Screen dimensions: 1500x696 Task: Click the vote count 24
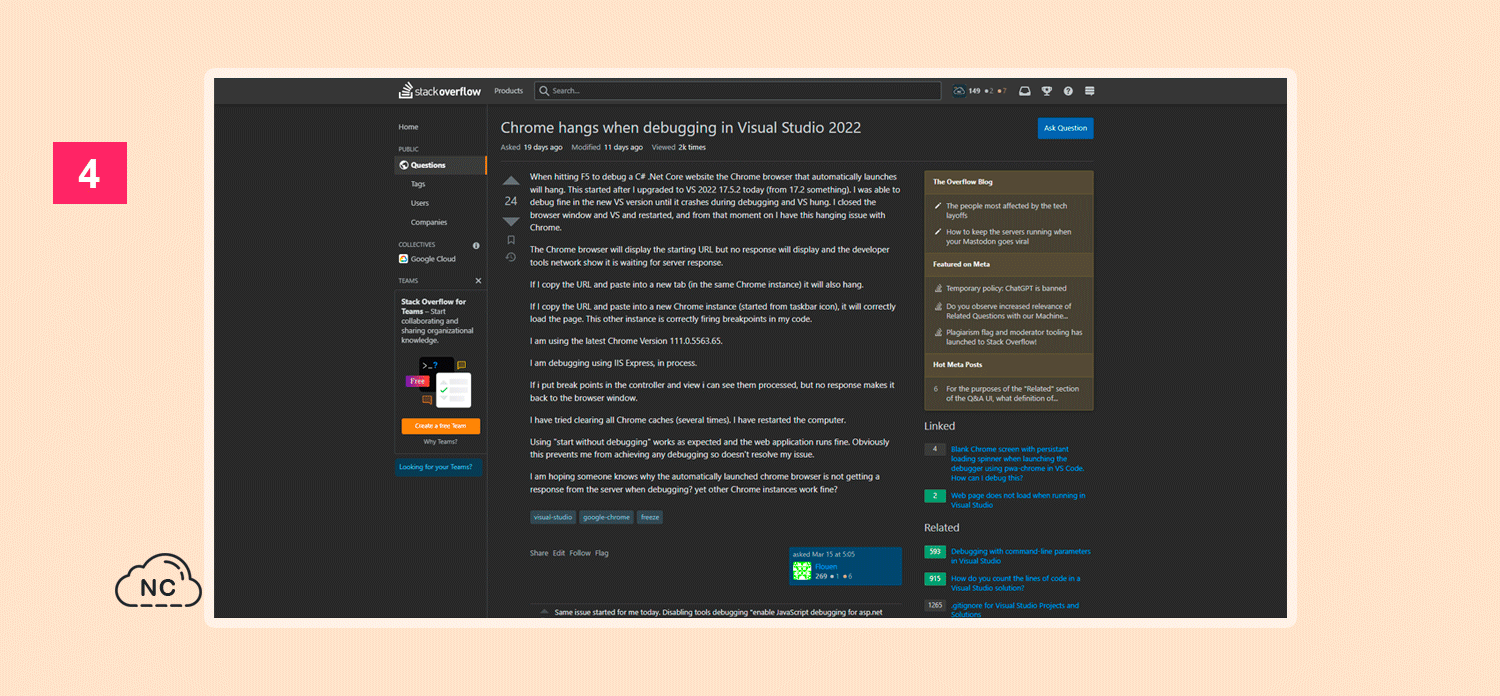(511, 201)
